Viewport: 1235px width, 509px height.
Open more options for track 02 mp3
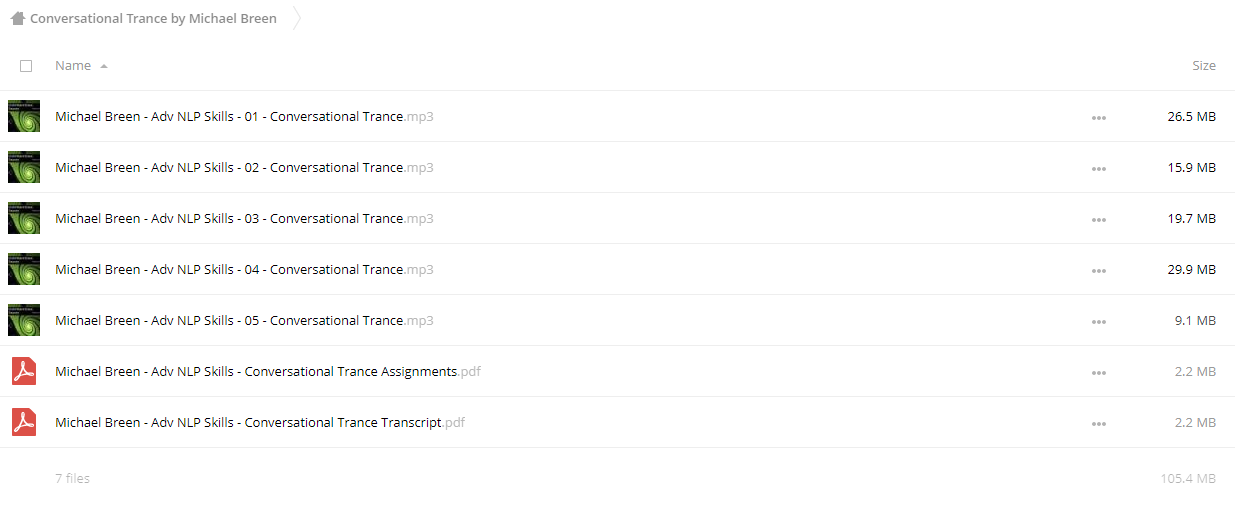[1099, 168]
